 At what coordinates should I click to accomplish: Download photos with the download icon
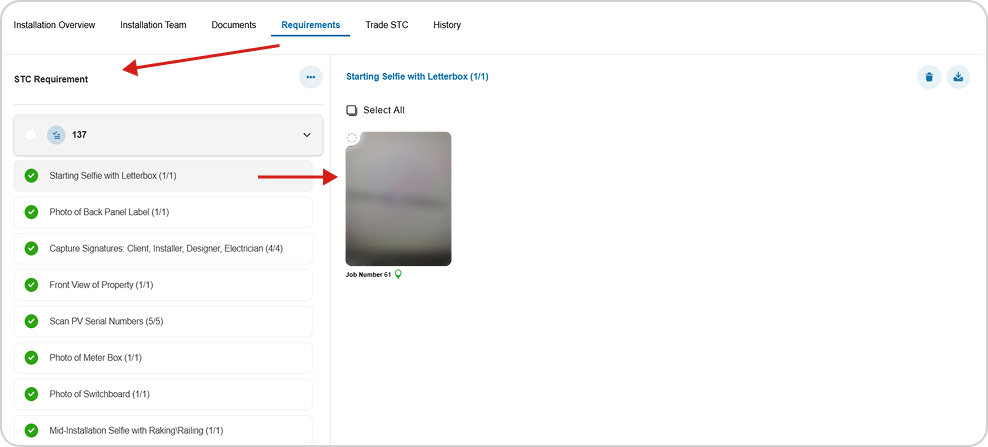[x=958, y=77]
